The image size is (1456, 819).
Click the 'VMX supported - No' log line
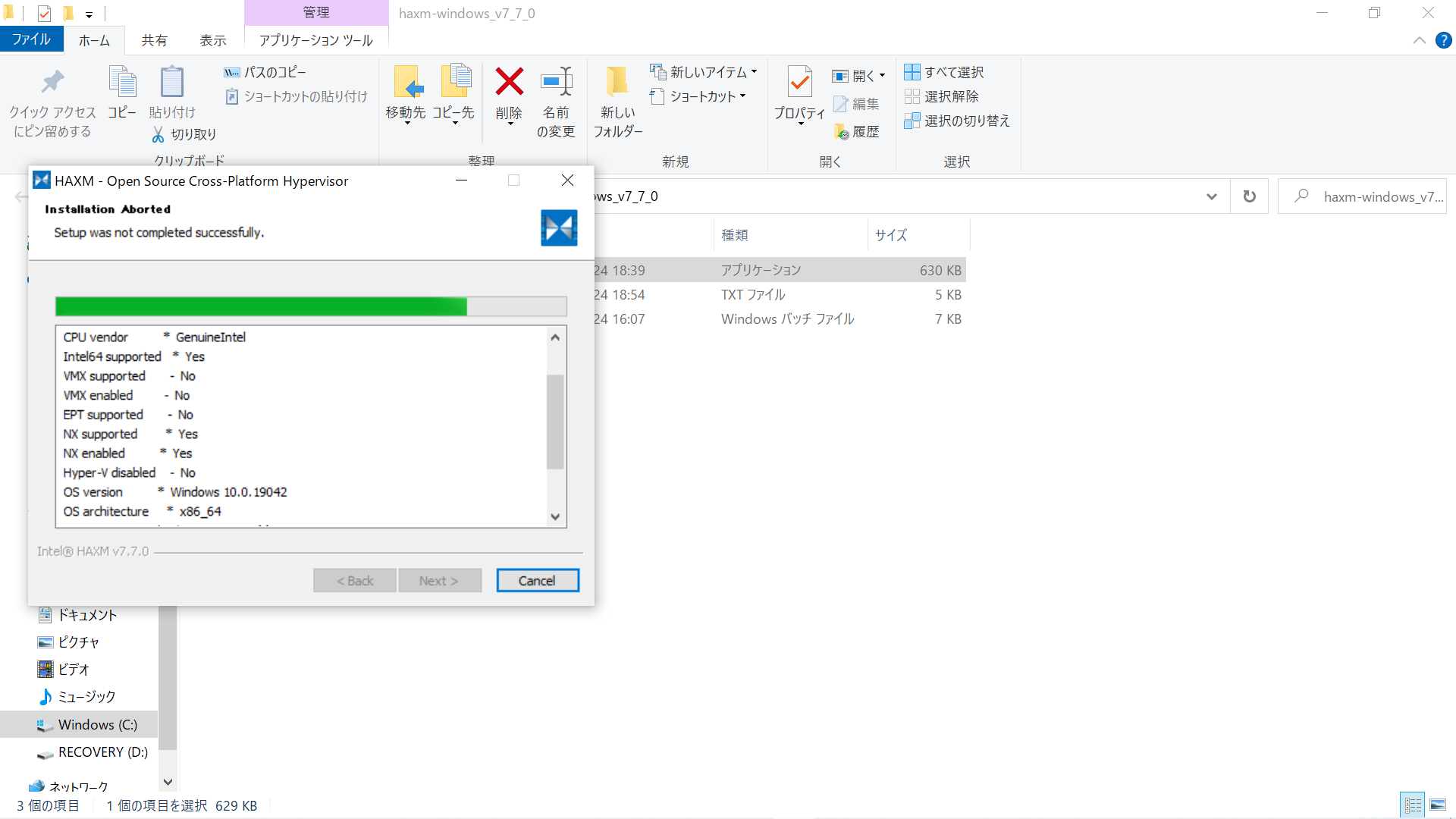(129, 376)
